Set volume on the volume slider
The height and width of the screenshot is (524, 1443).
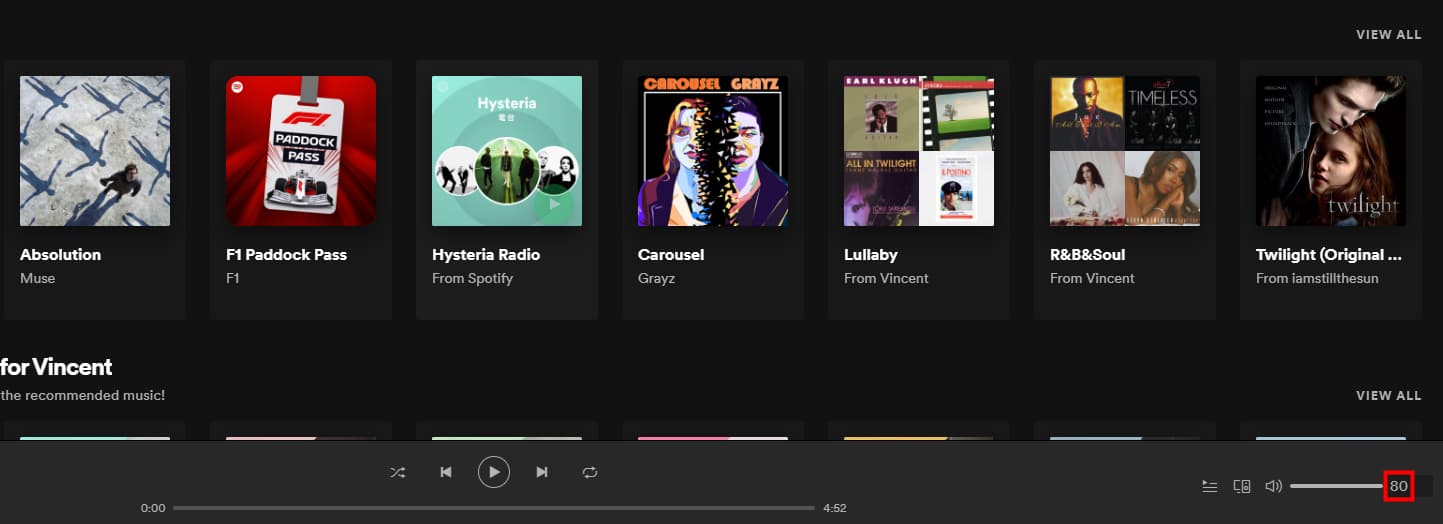1337,486
